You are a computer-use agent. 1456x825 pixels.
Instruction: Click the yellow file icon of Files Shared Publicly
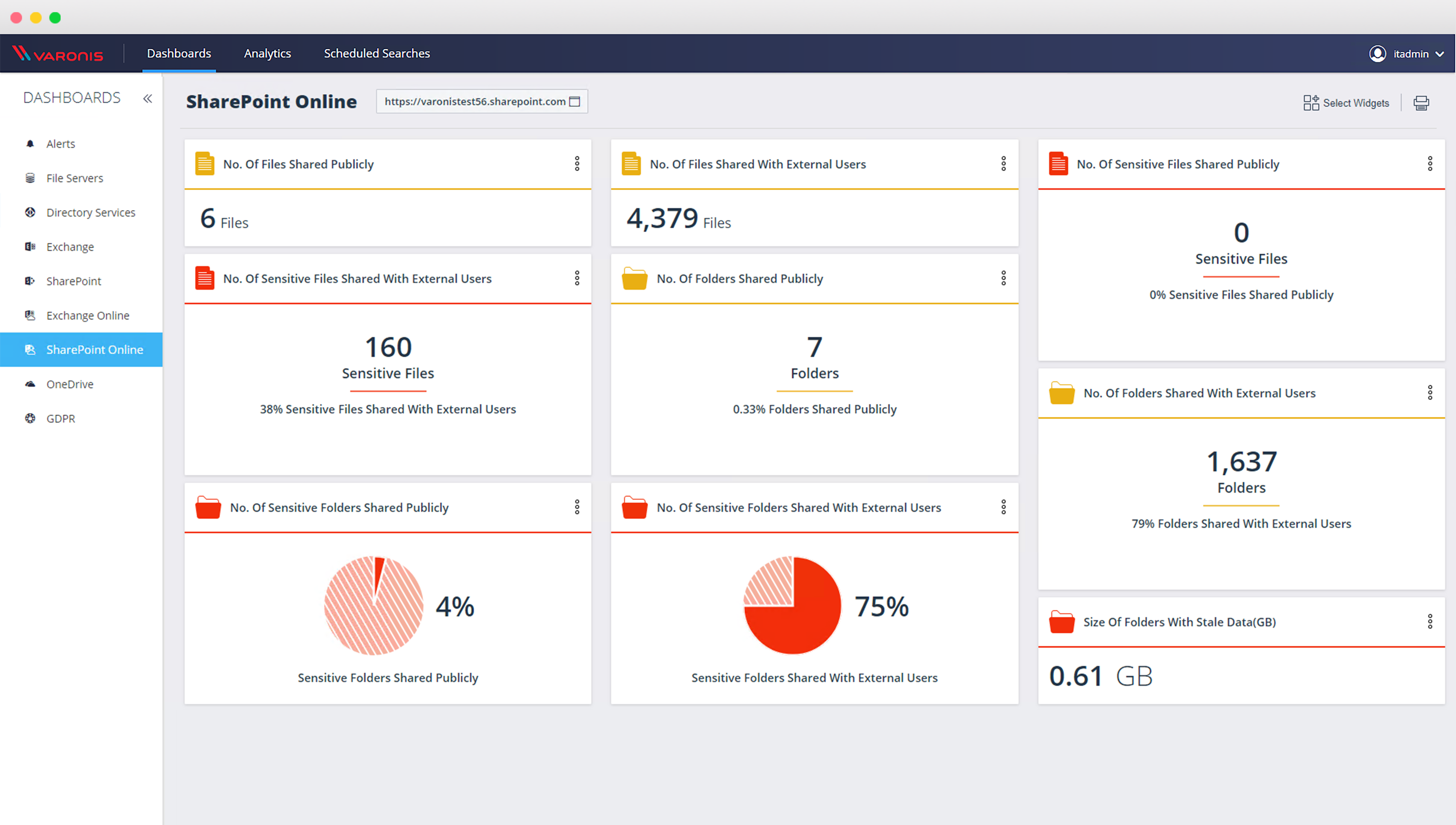(204, 164)
